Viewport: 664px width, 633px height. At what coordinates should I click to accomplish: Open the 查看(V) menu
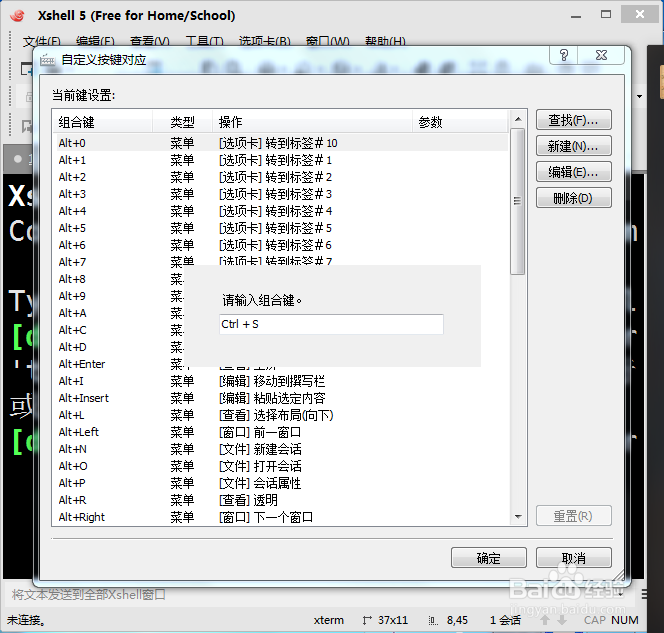[149, 41]
